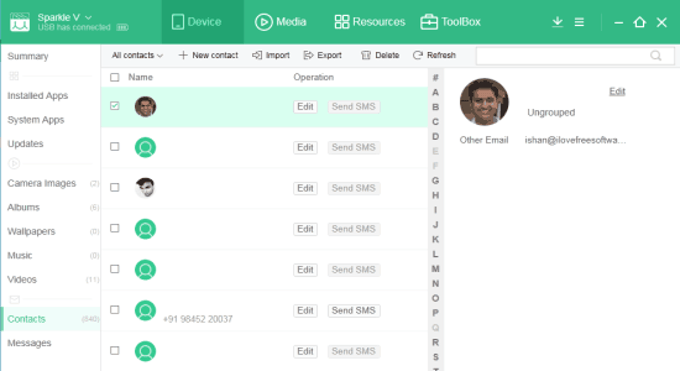Jump to letter M in alphabet index
Viewport: 680px width, 371px height.
point(435,269)
